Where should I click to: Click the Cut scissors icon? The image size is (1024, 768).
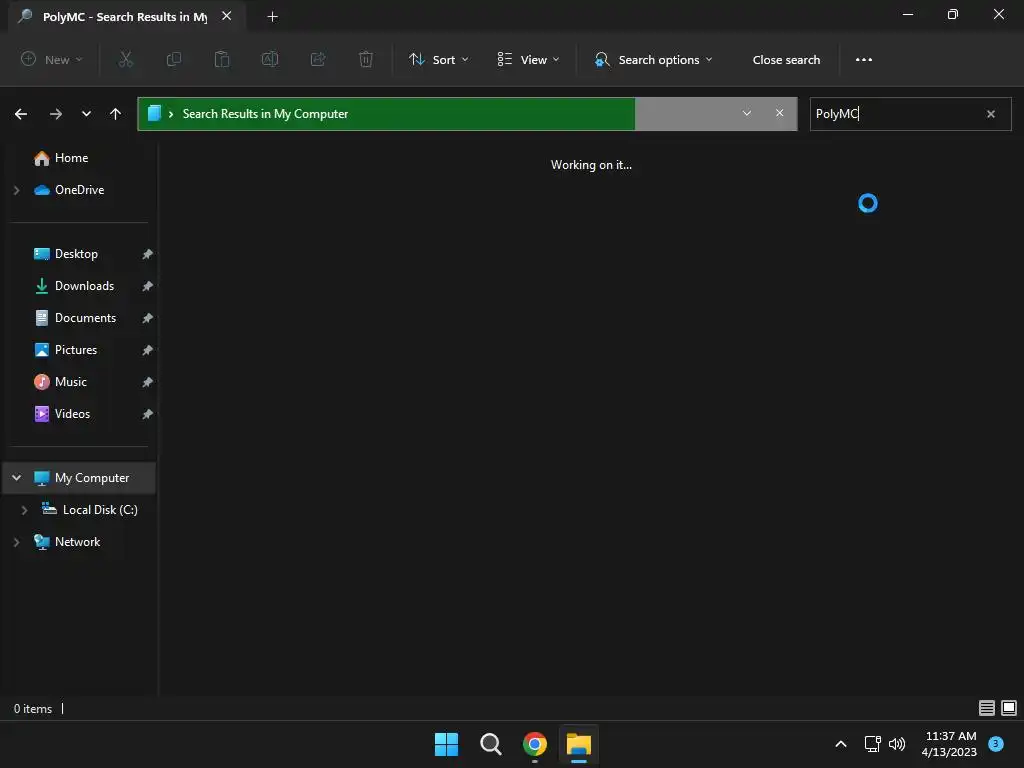click(125, 59)
